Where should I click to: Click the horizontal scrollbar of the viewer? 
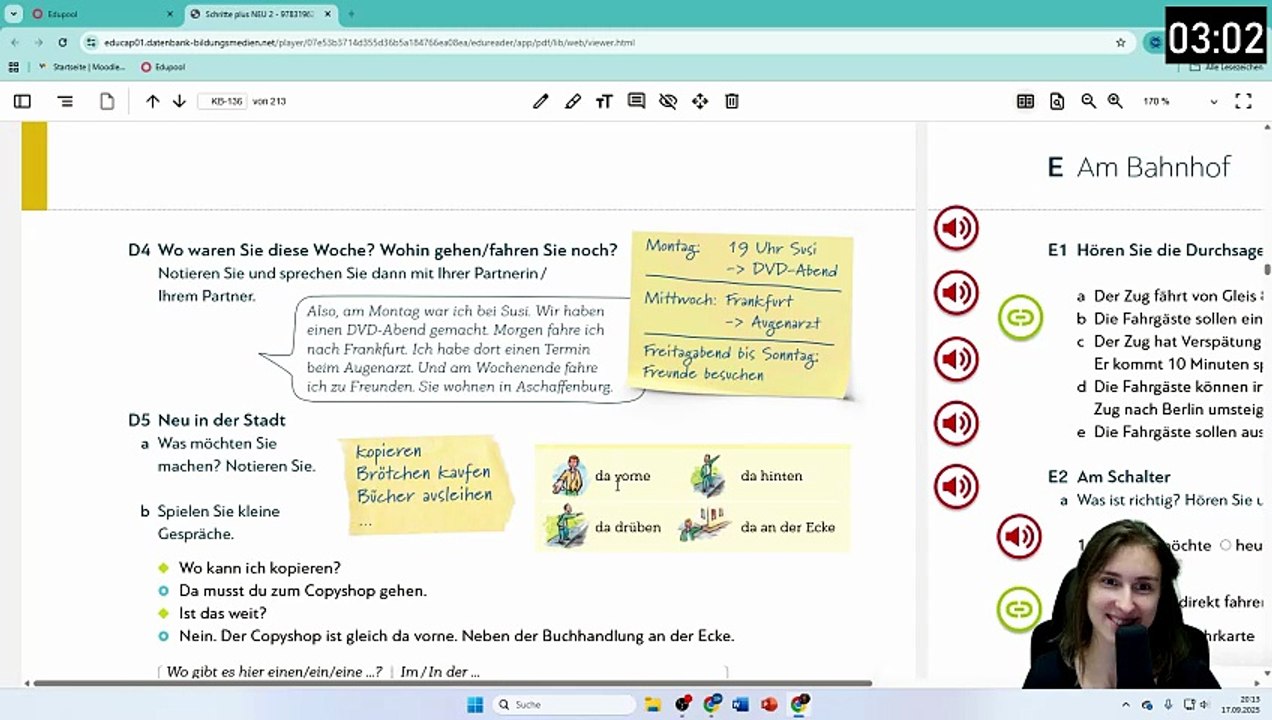452,683
